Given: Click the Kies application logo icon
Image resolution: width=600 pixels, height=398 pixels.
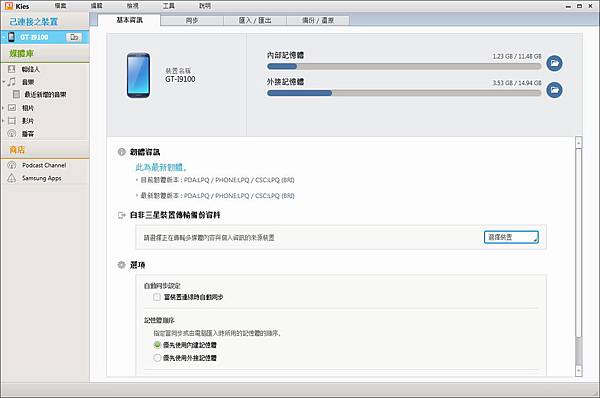Looking at the screenshot, I should [8, 6].
